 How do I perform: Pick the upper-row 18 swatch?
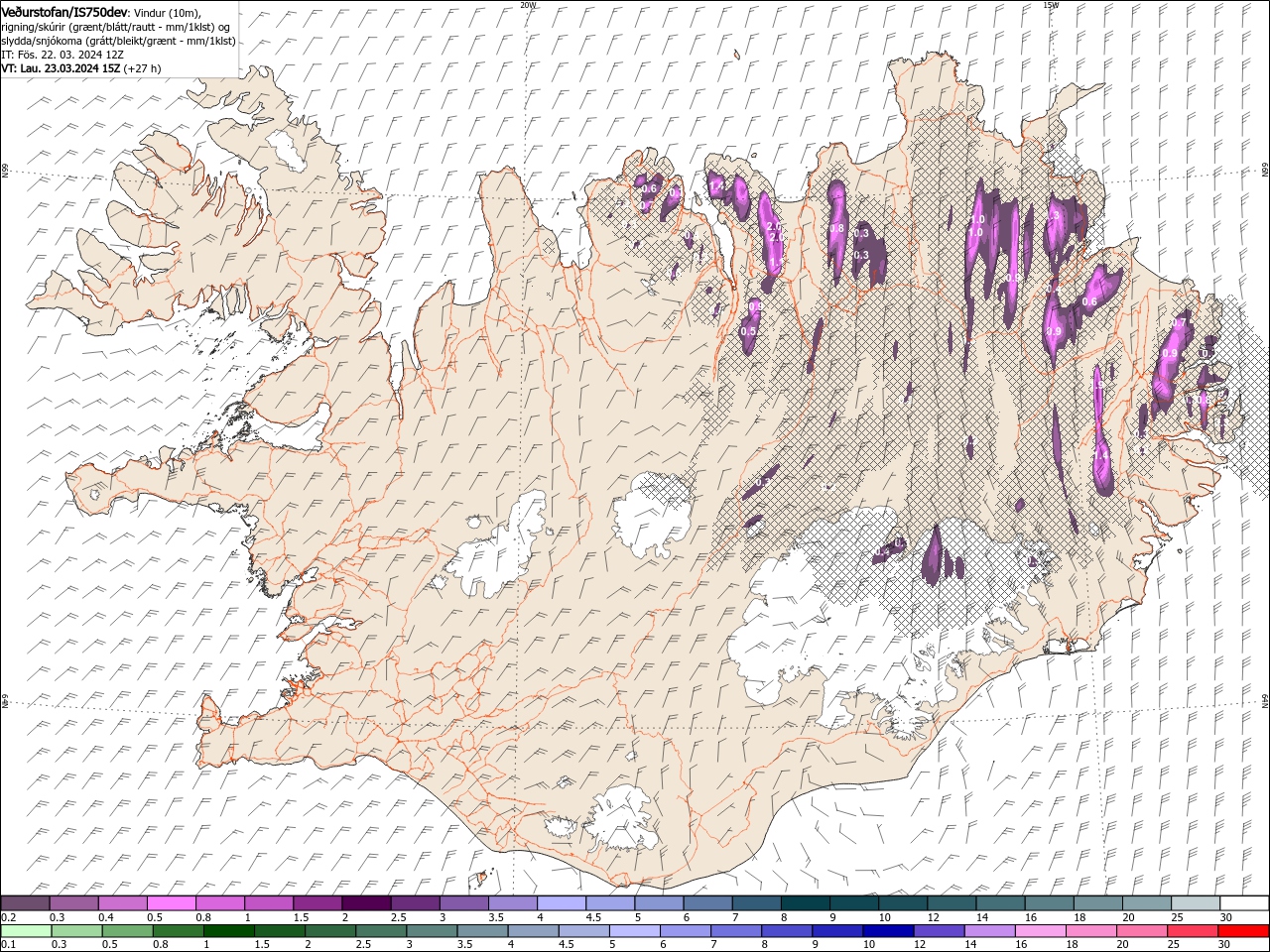click(x=1096, y=903)
